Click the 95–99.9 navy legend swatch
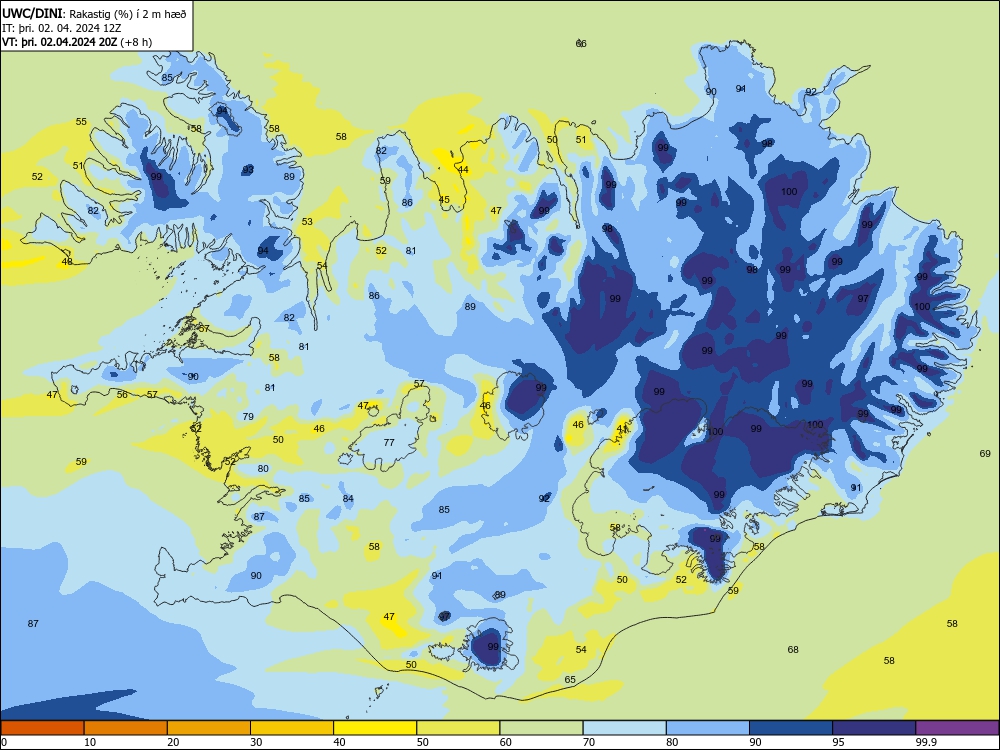Viewport: 1000px width, 750px height. [x=874, y=728]
